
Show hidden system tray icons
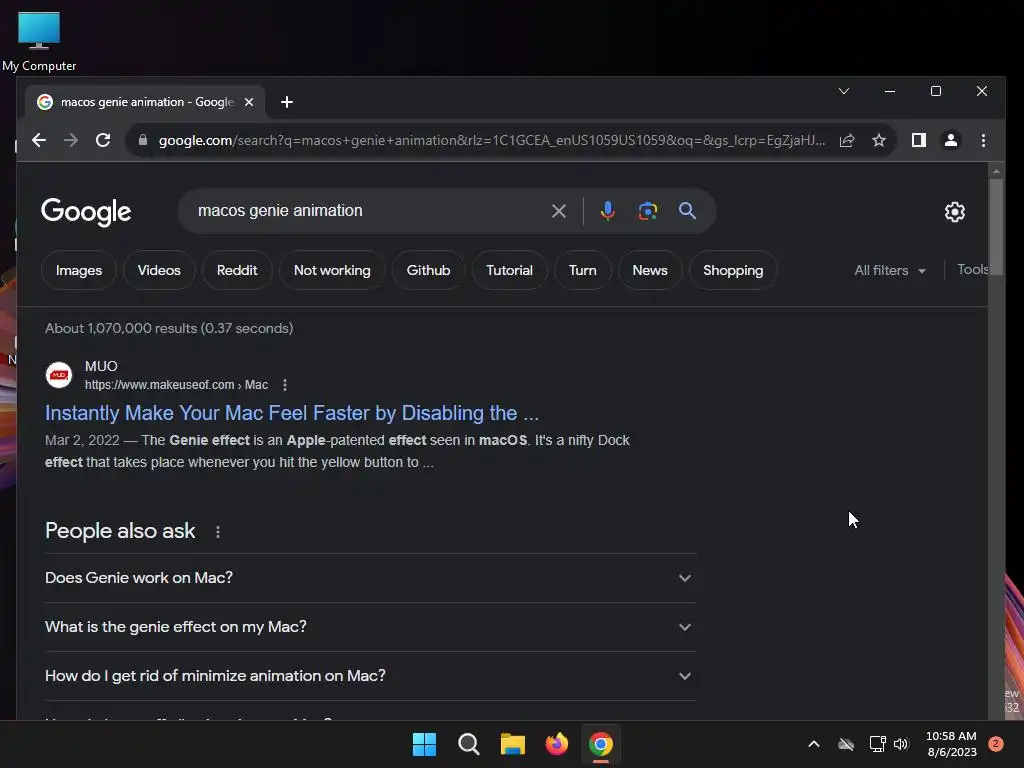point(814,744)
